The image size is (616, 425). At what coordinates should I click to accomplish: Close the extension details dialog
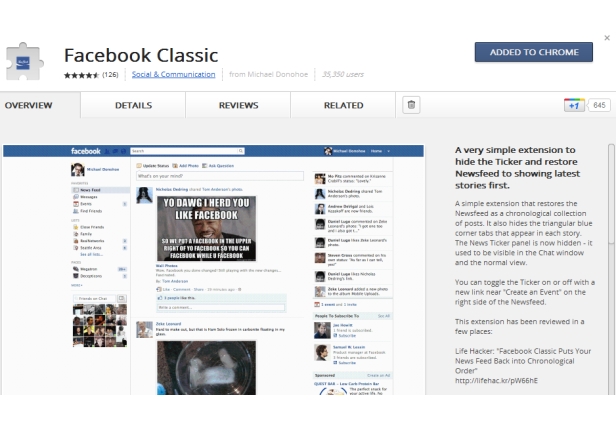[607, 38]
